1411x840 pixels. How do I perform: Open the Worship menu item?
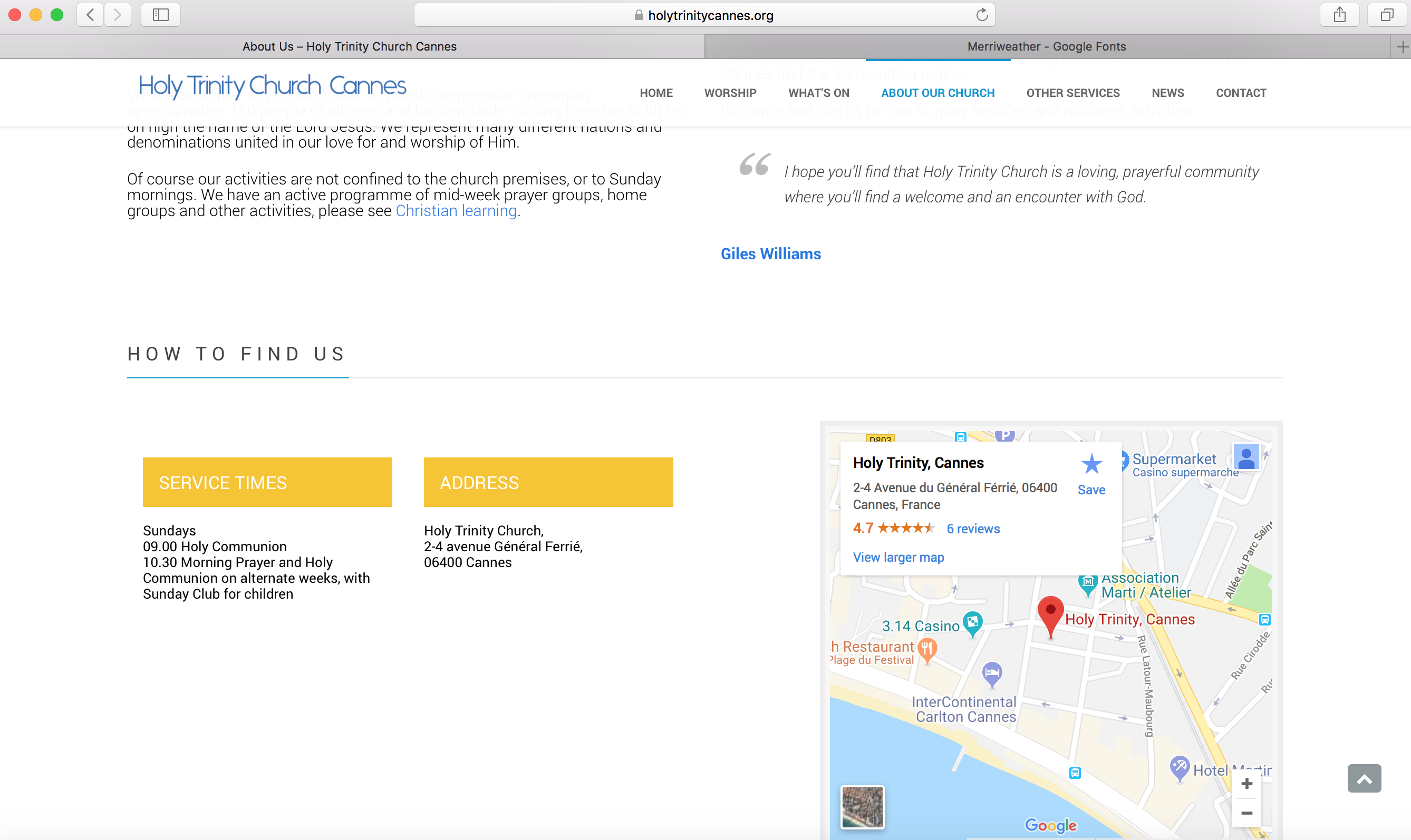coord(730,93)
